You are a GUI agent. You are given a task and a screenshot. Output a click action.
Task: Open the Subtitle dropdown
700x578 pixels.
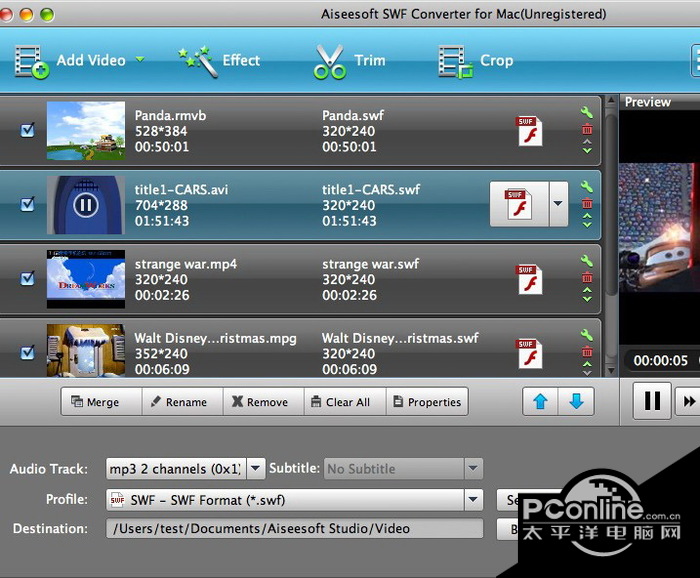(473, 469)
